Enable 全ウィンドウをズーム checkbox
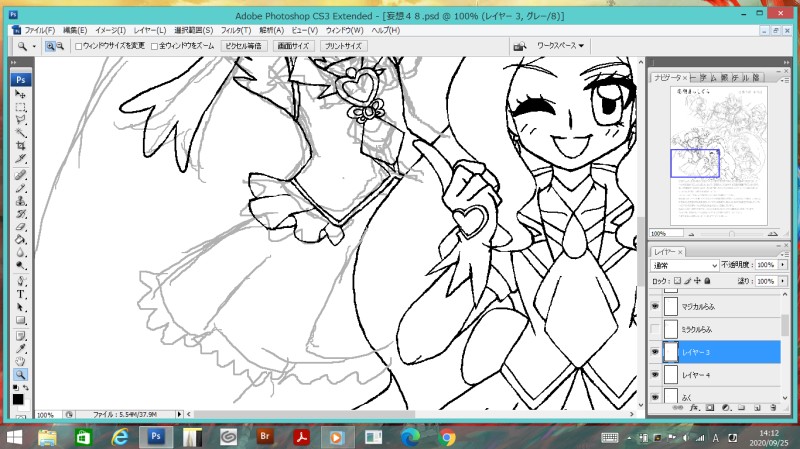Screen dimensions: 800x449 [x=154, y=46]
